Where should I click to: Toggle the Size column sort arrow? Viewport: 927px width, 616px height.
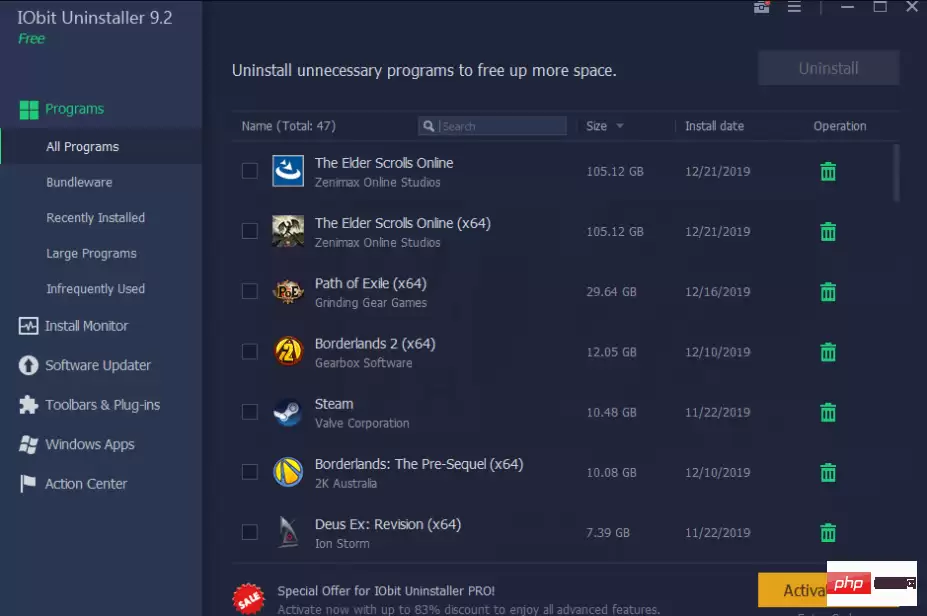[620, 126]
